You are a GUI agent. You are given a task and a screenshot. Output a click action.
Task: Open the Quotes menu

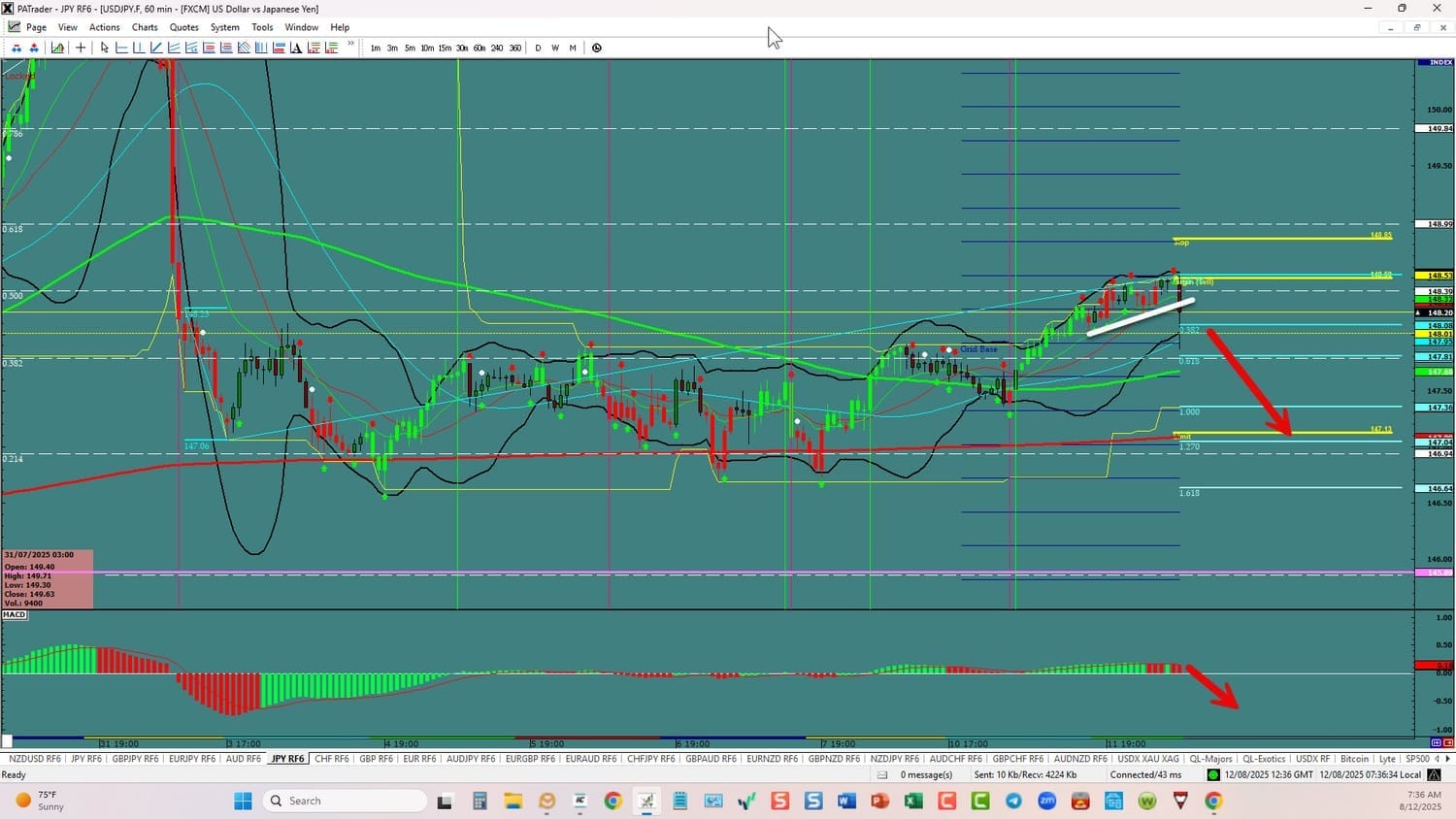[183, 27]
